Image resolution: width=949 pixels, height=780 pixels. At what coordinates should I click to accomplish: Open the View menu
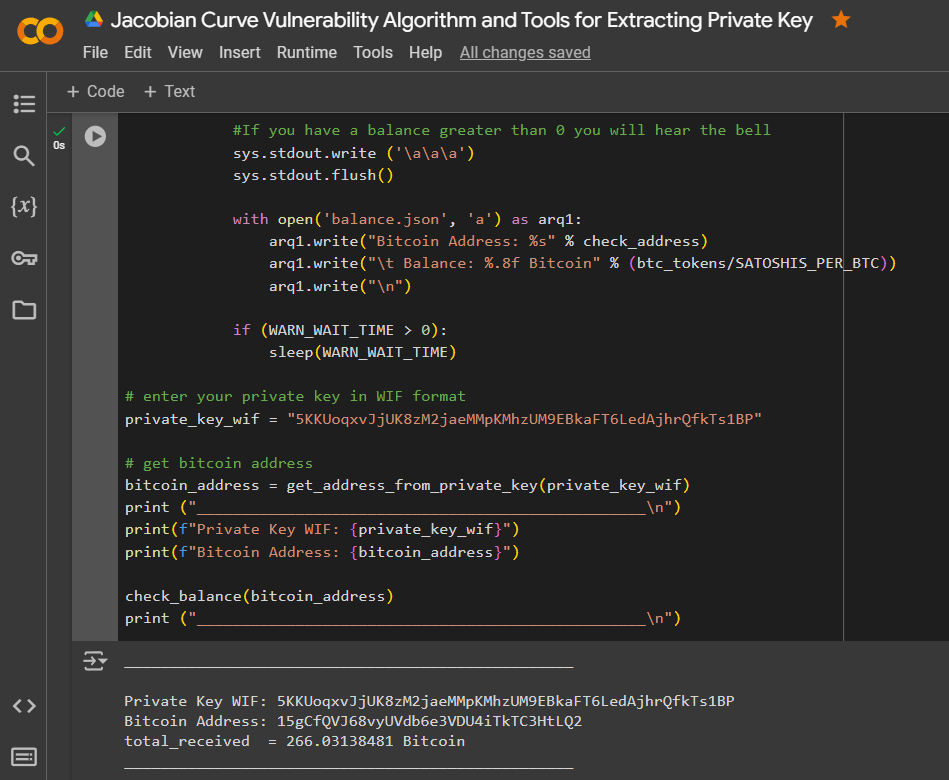click(185, 53)
